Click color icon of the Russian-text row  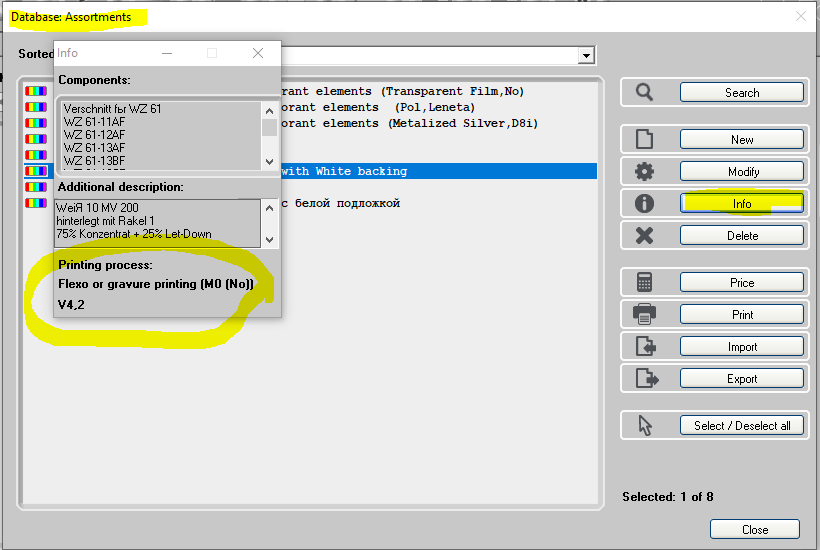pyautogui.click(x=36, y=203)
